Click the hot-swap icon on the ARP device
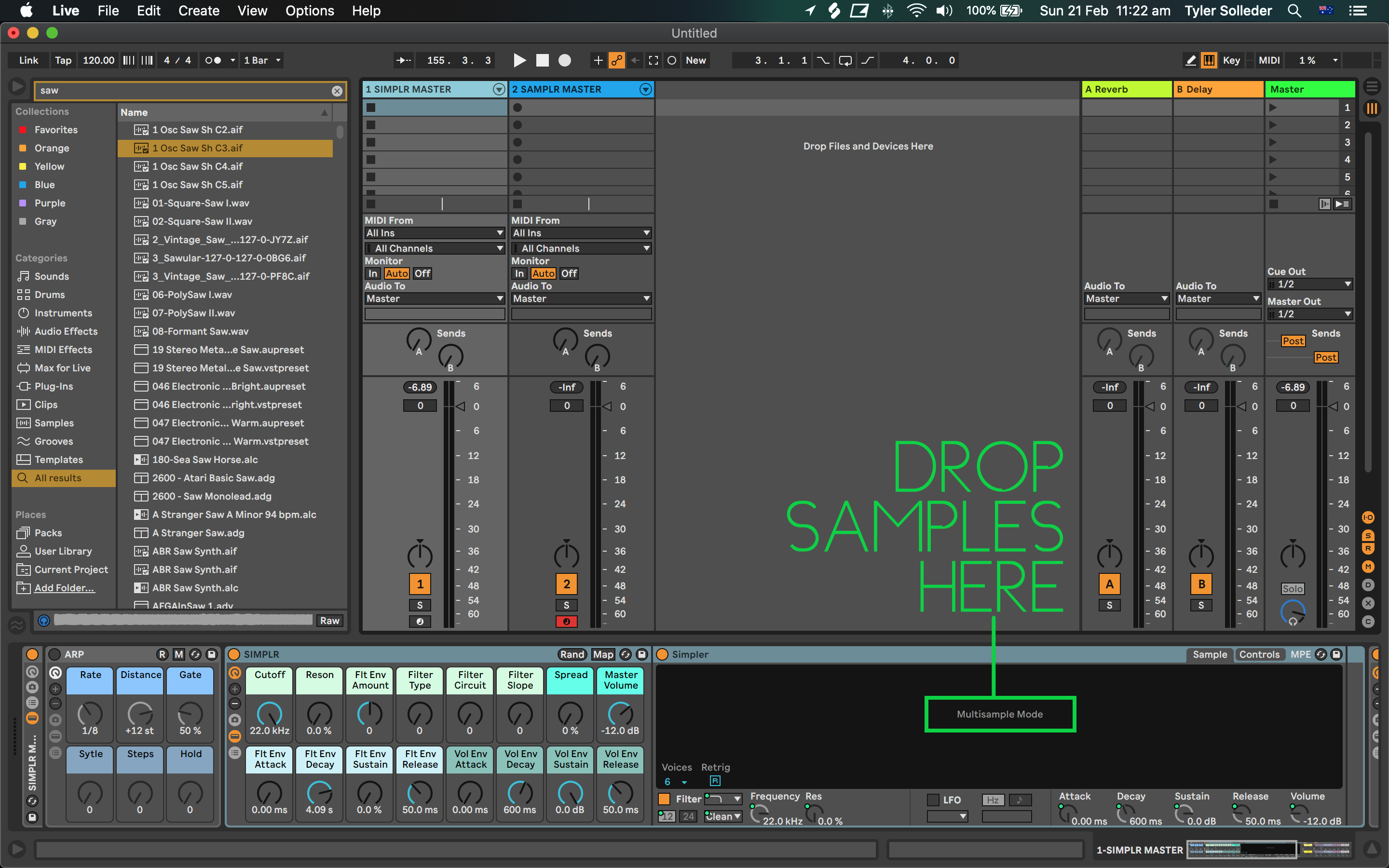Viewport: 1389px width, 868px height. pyautogui.click(x=196, y=654)
